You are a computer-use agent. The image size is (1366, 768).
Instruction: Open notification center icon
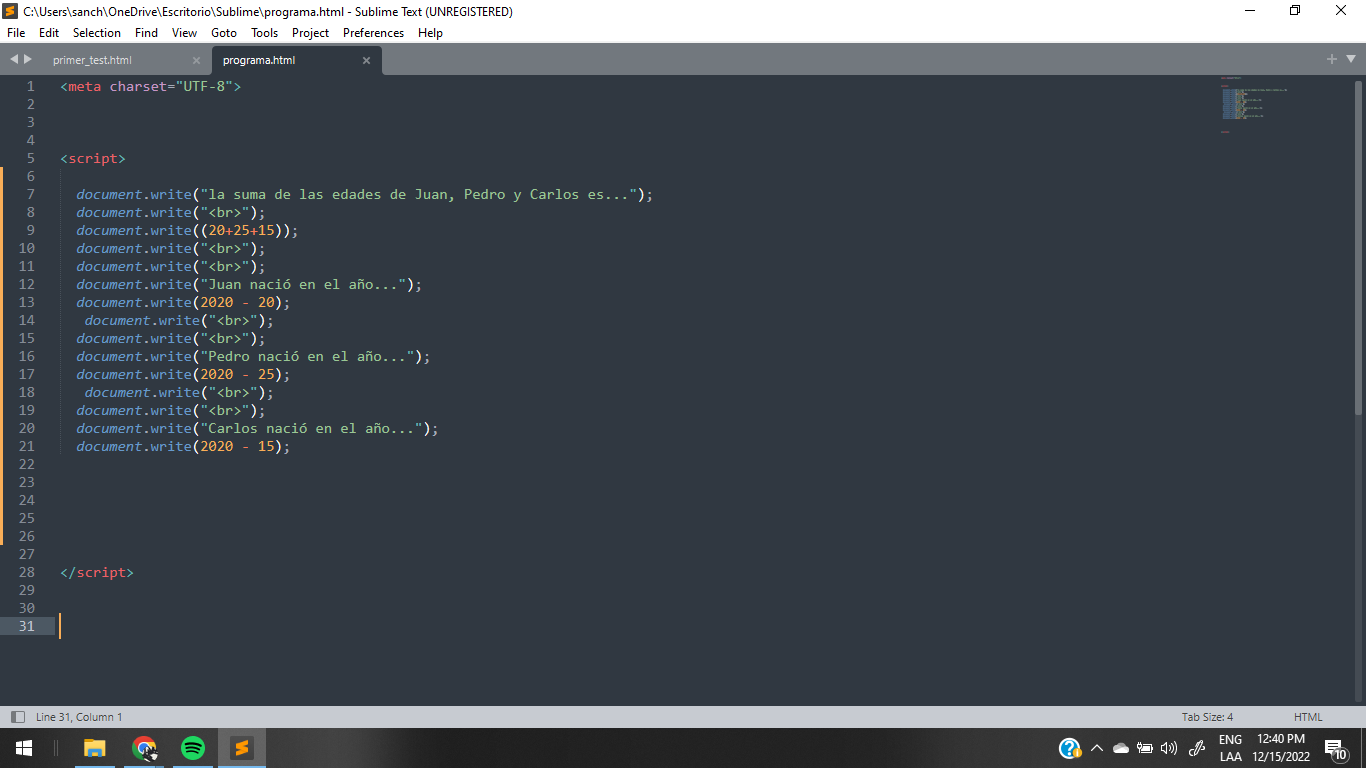(x=1335, y=748)
